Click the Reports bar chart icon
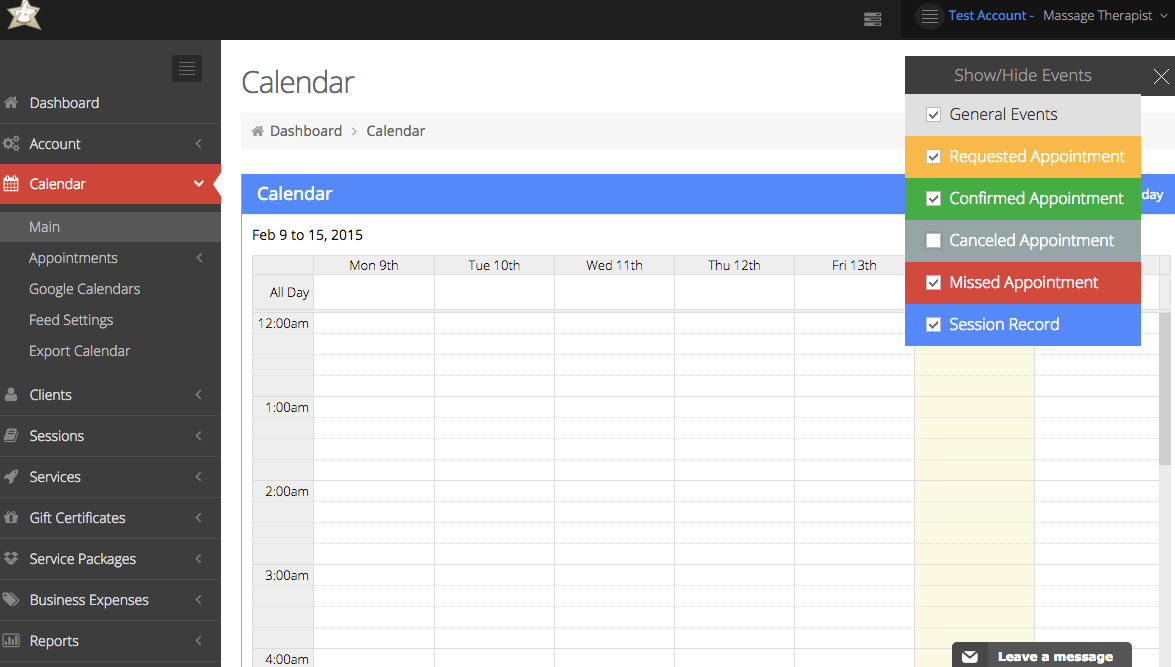 coord(11,641)
